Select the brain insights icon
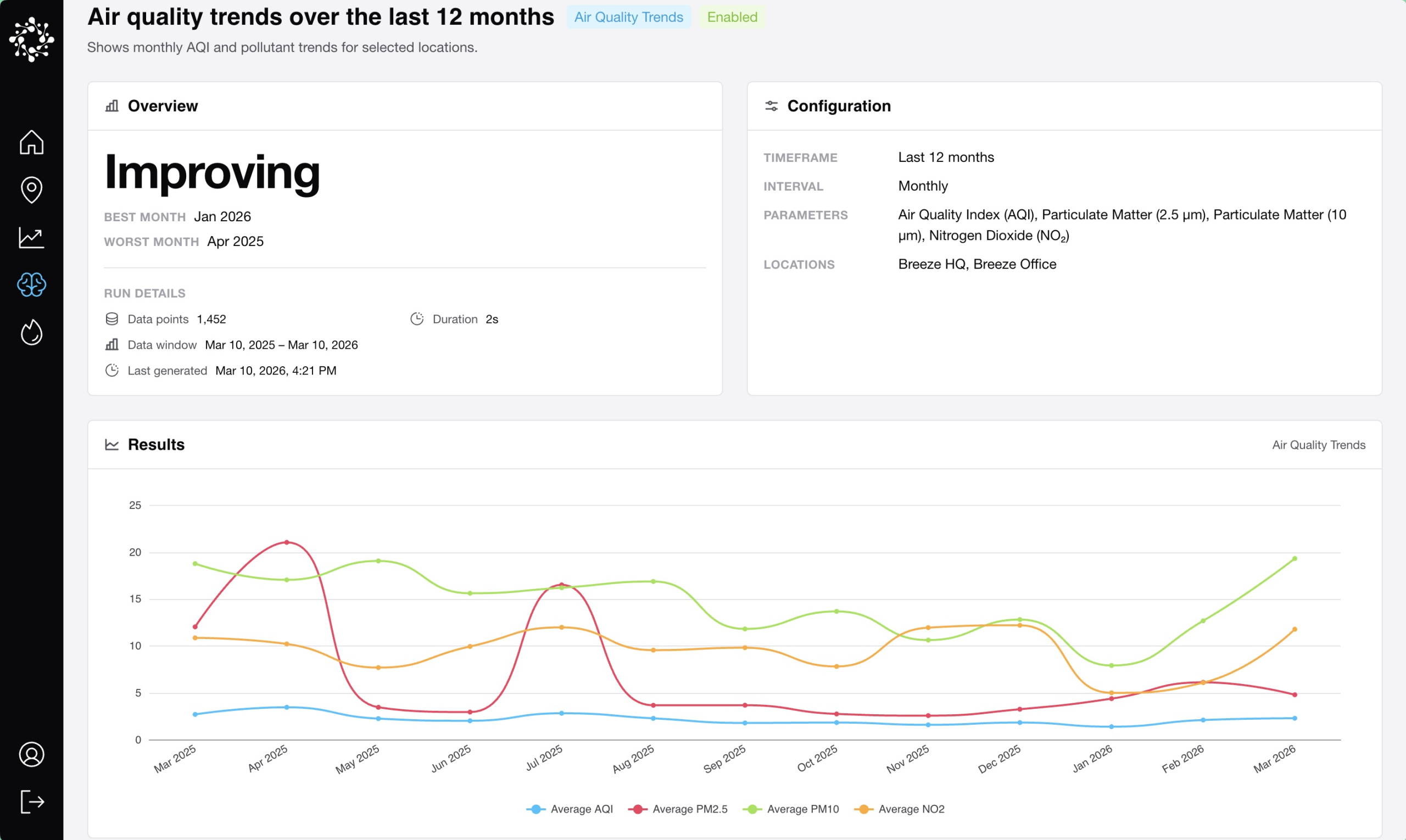The image size is (1406, 840). 32,285
